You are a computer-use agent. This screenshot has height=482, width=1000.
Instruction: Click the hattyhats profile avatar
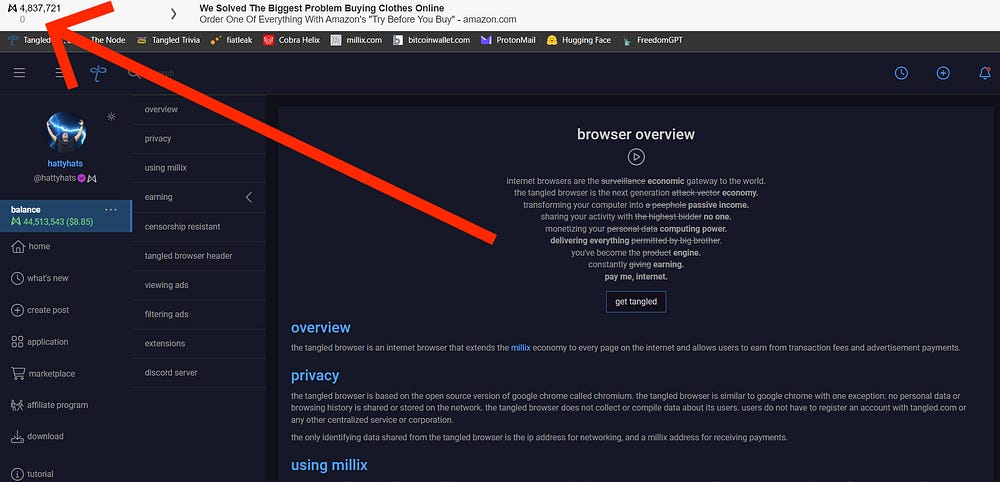pyautogui.click(x=66, y=133)
